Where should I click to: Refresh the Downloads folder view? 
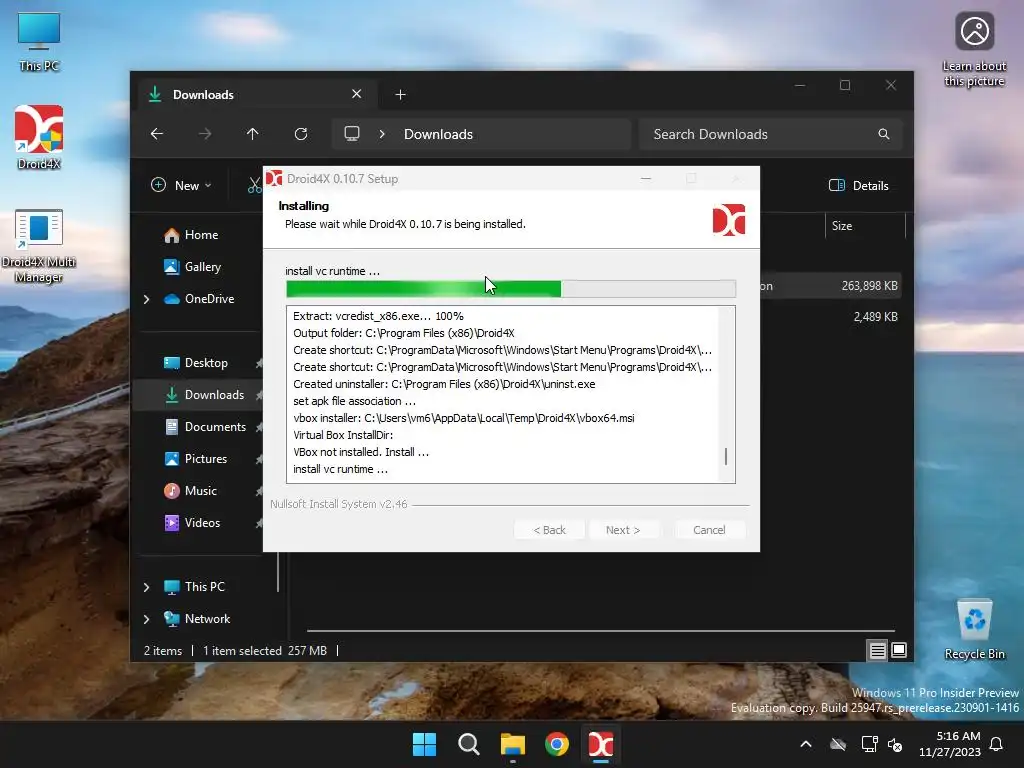(x=301, y=134)
